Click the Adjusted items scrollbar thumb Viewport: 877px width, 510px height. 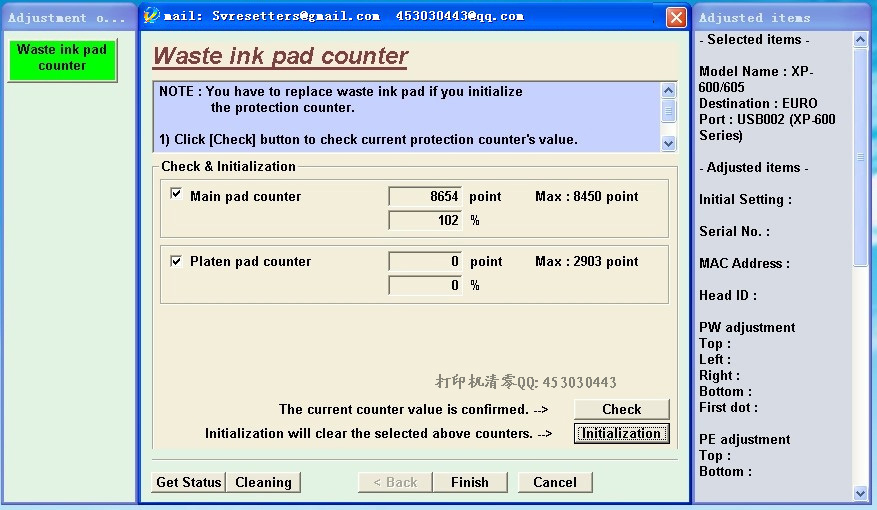click(861, 156)
